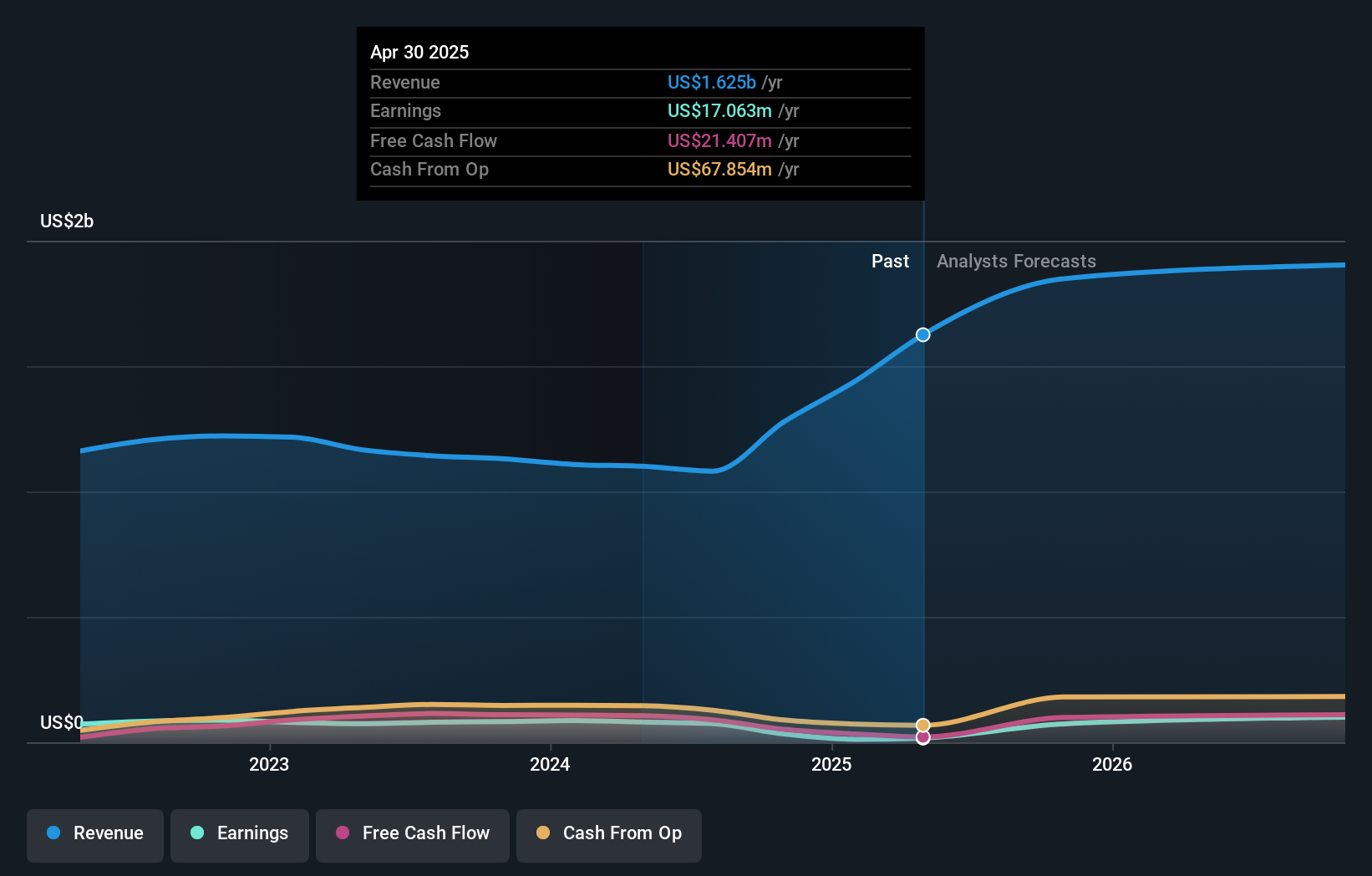Click the US$2b y-axis label
This screenshot has width=1372, height=876.
point(67,221)
